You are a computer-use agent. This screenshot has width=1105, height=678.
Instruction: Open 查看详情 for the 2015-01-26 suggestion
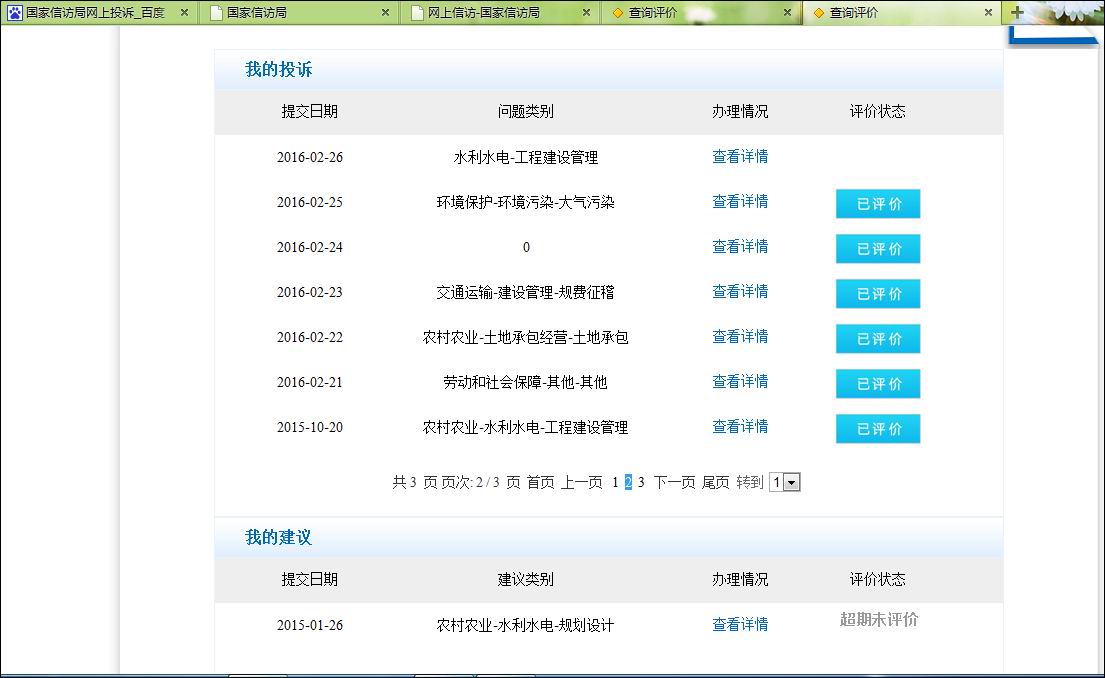[740, 624]
